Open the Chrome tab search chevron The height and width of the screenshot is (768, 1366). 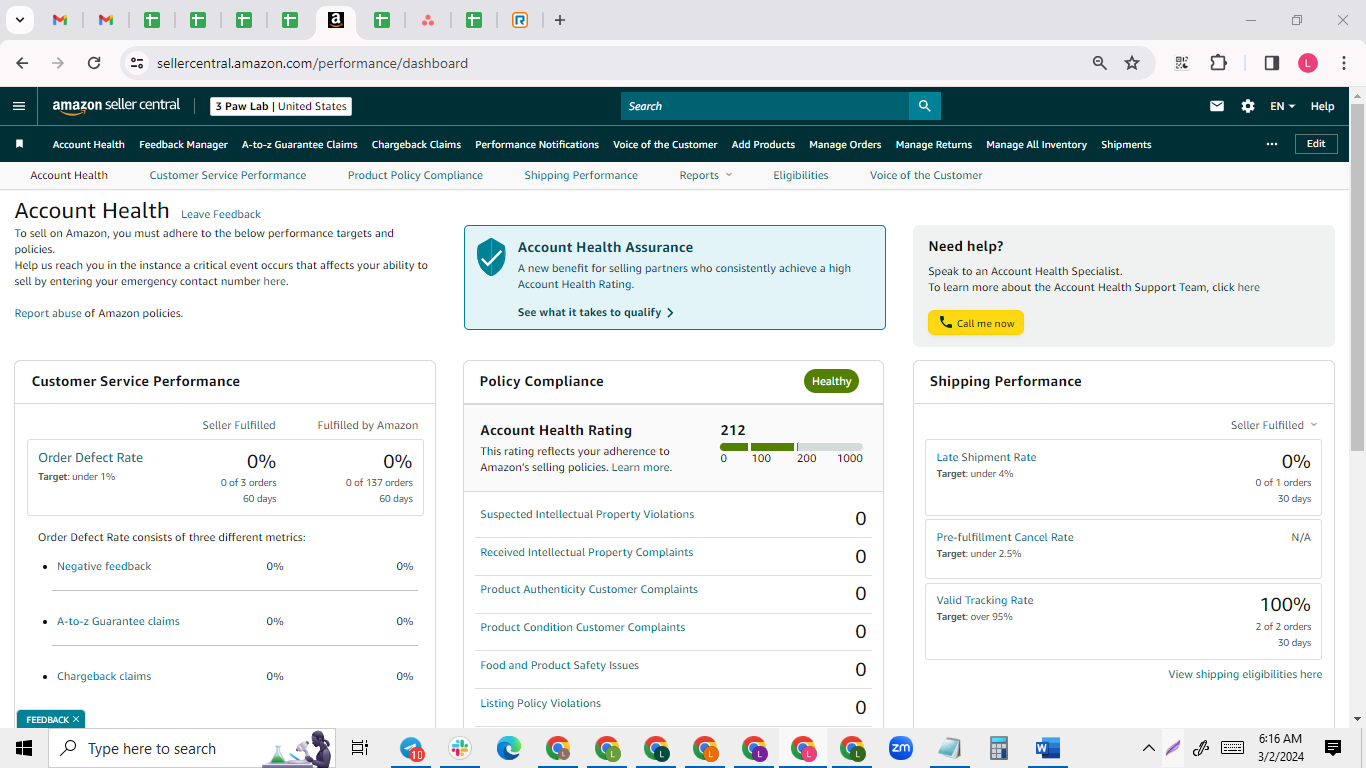(x=19, y=20)
